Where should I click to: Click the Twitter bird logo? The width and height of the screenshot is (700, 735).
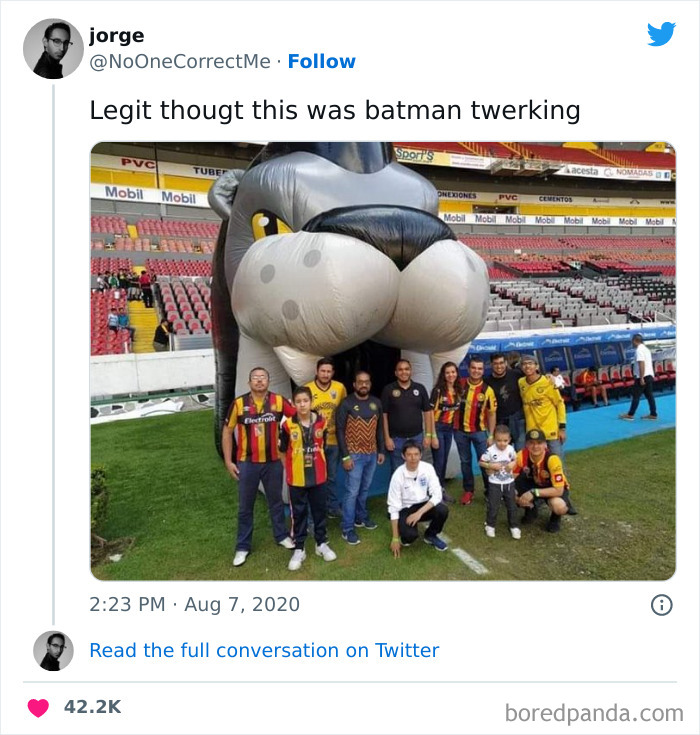coord(661,34)
